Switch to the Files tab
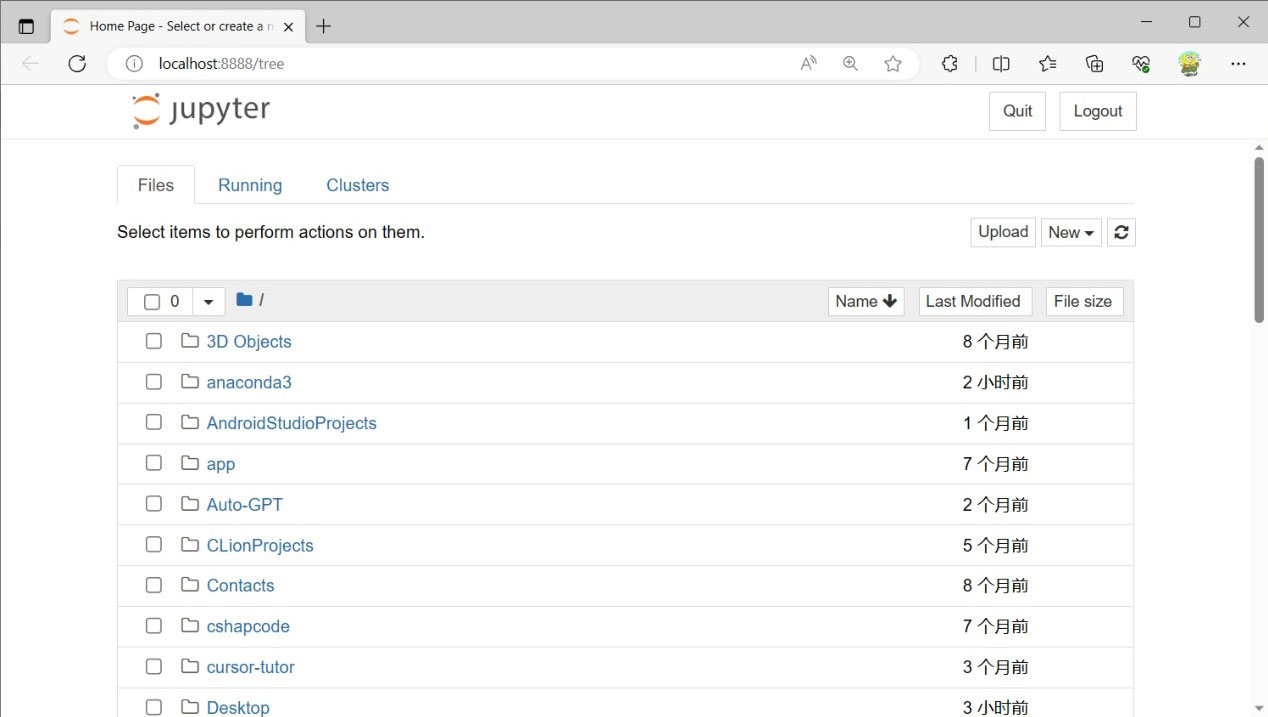 (x=156, y=185)
